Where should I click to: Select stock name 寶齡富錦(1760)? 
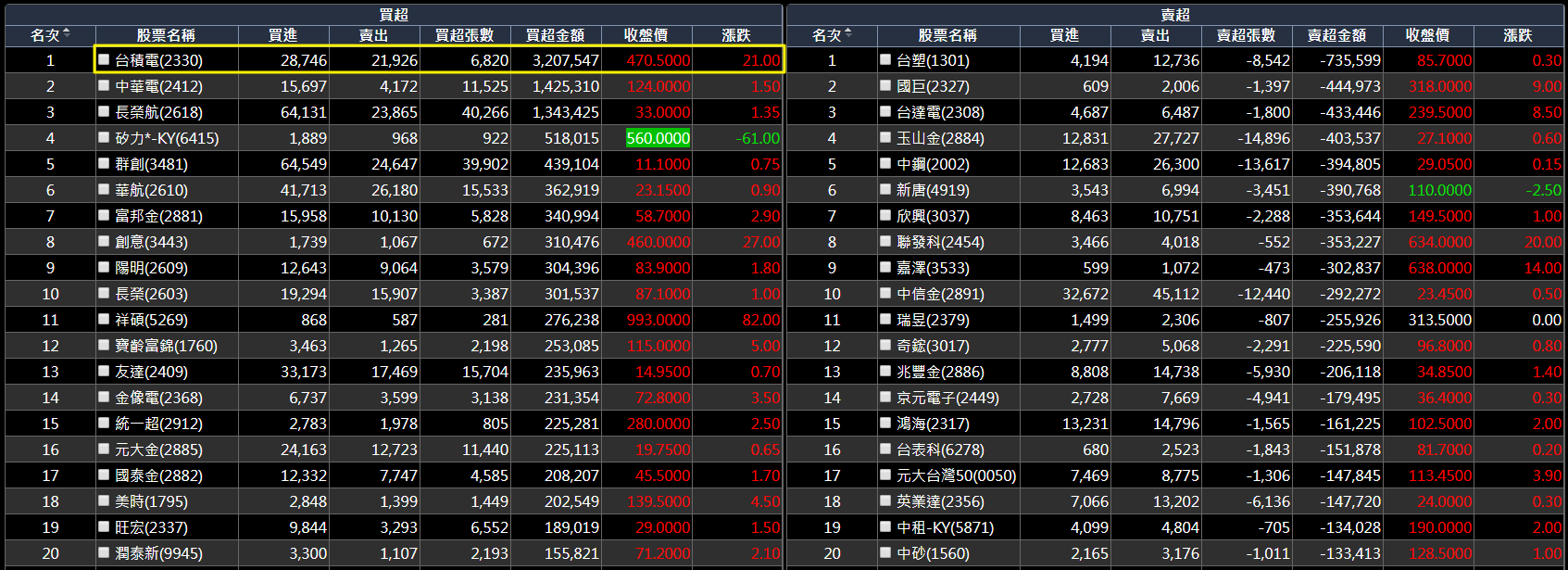pyautogui.click(x=166, y=346)
